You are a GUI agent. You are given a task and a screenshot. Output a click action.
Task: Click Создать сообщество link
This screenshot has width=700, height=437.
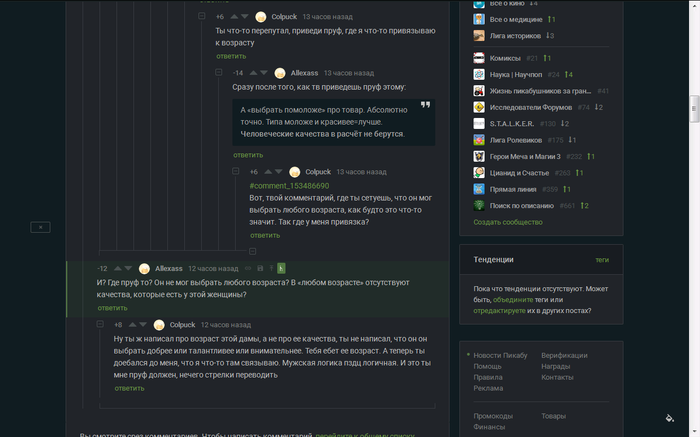pos(508,222)
